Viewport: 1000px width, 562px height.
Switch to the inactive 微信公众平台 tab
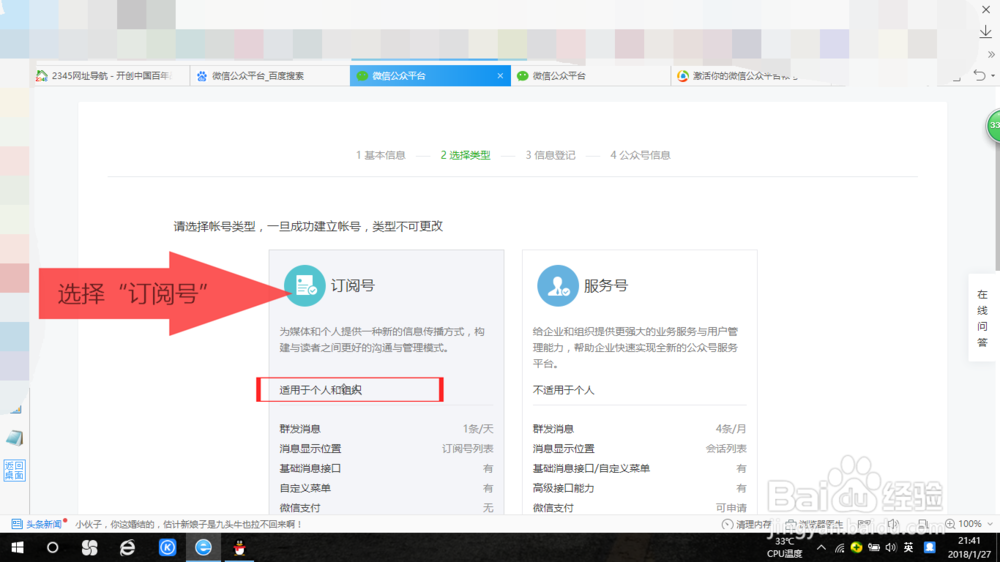[x=590, y=76]
